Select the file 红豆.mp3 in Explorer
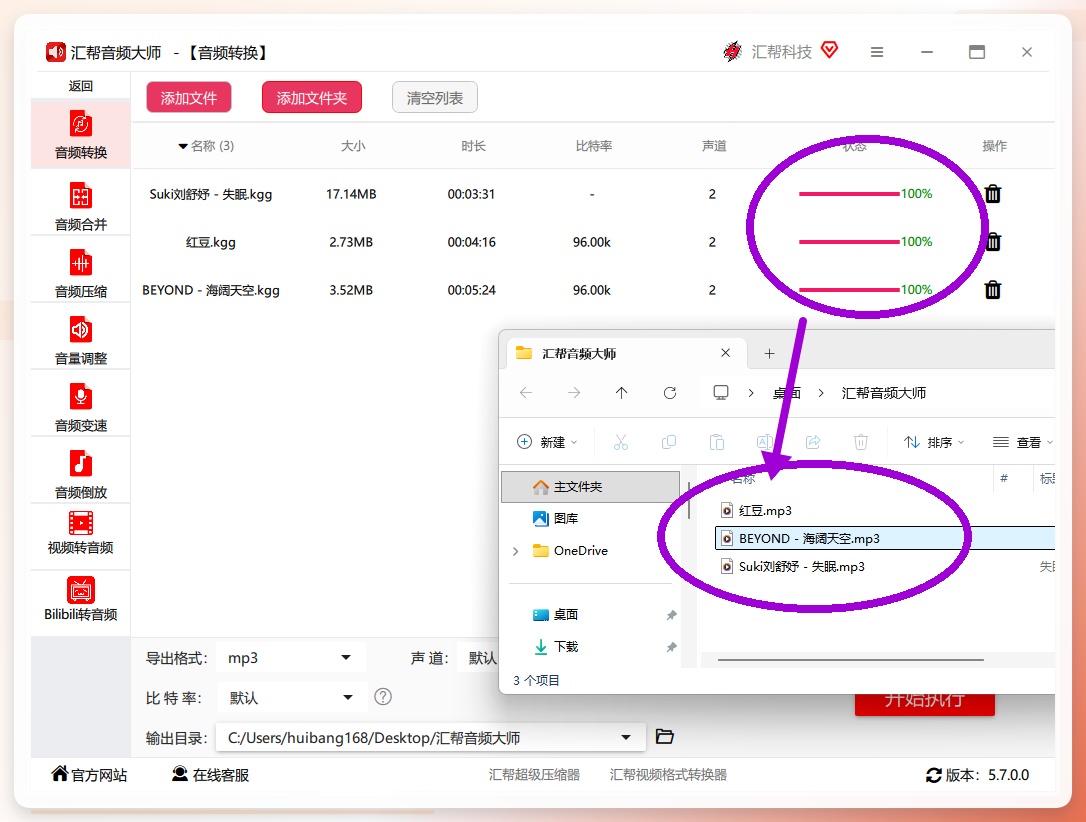The image size is (1086, 822). point(756,511)
